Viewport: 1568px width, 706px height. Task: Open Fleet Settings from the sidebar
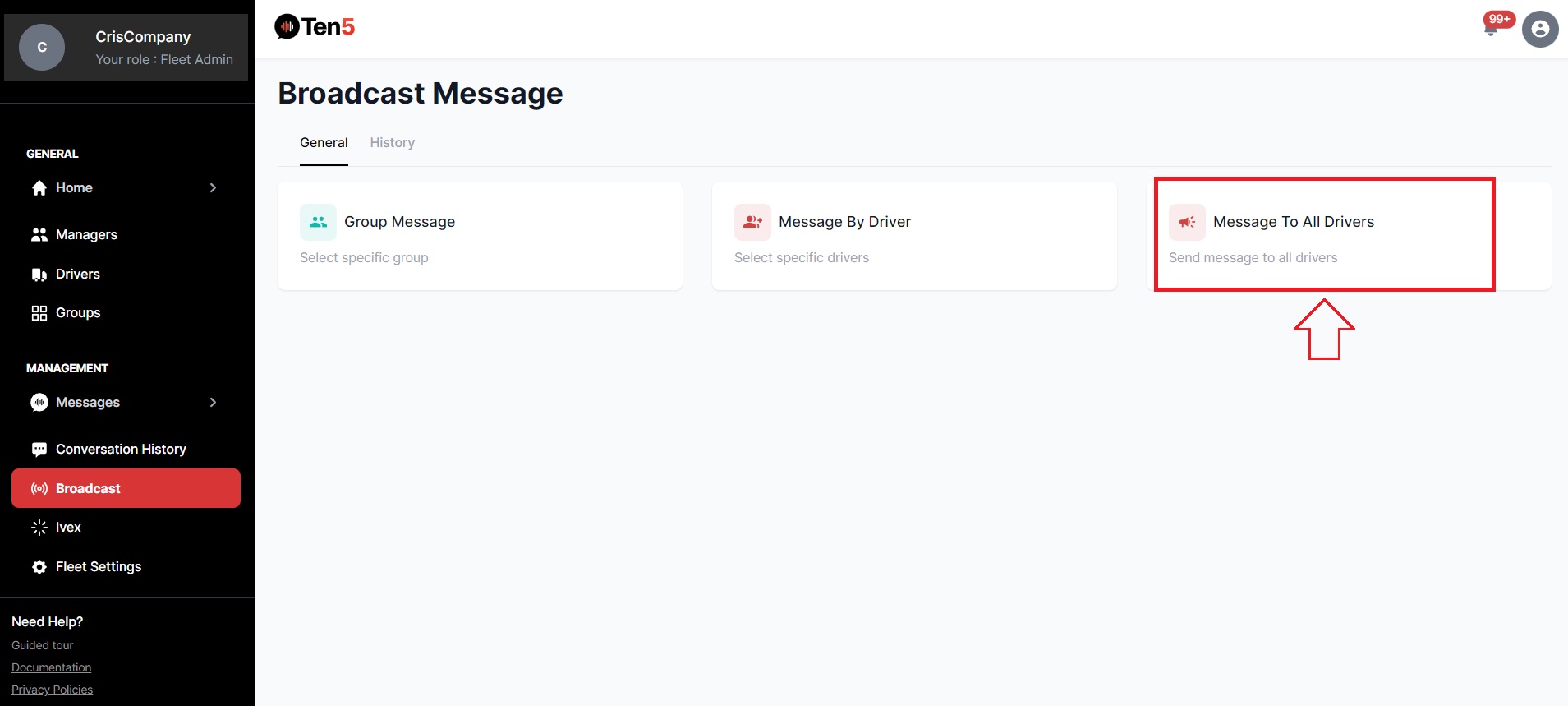click(x=98, y=567)
